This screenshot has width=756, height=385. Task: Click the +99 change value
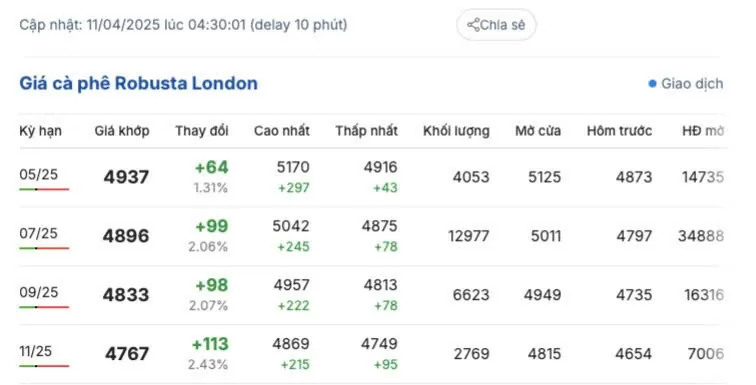(212, 226)
